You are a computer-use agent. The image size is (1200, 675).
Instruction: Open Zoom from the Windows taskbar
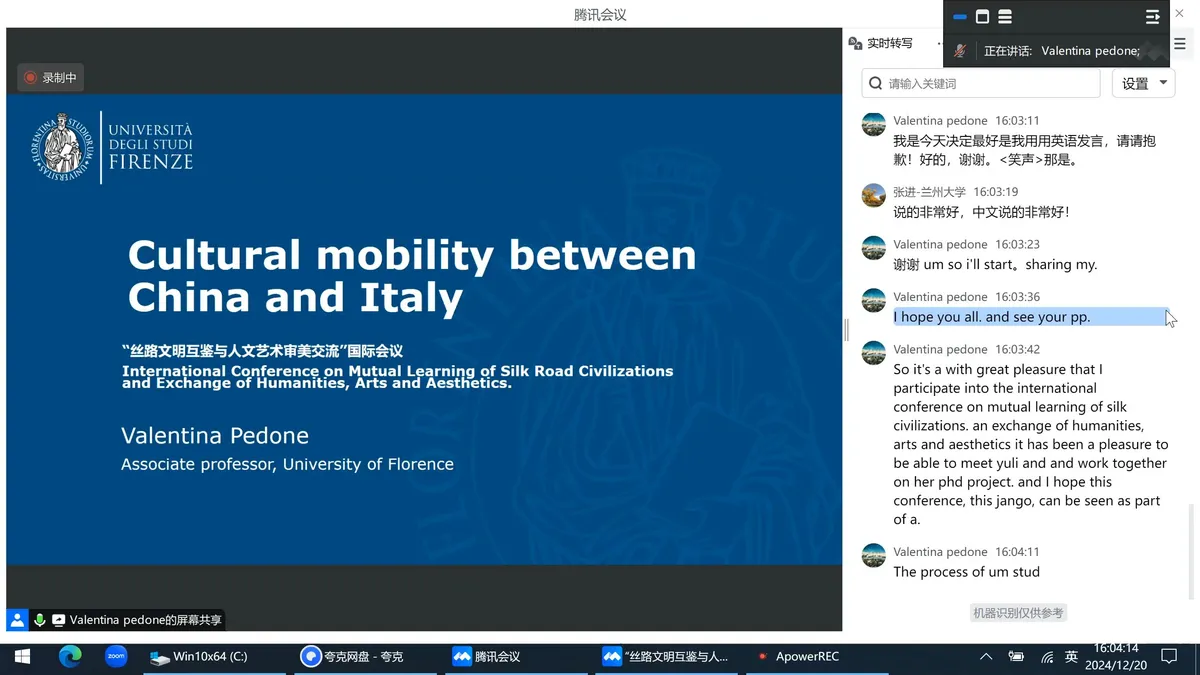coord(116,656)
